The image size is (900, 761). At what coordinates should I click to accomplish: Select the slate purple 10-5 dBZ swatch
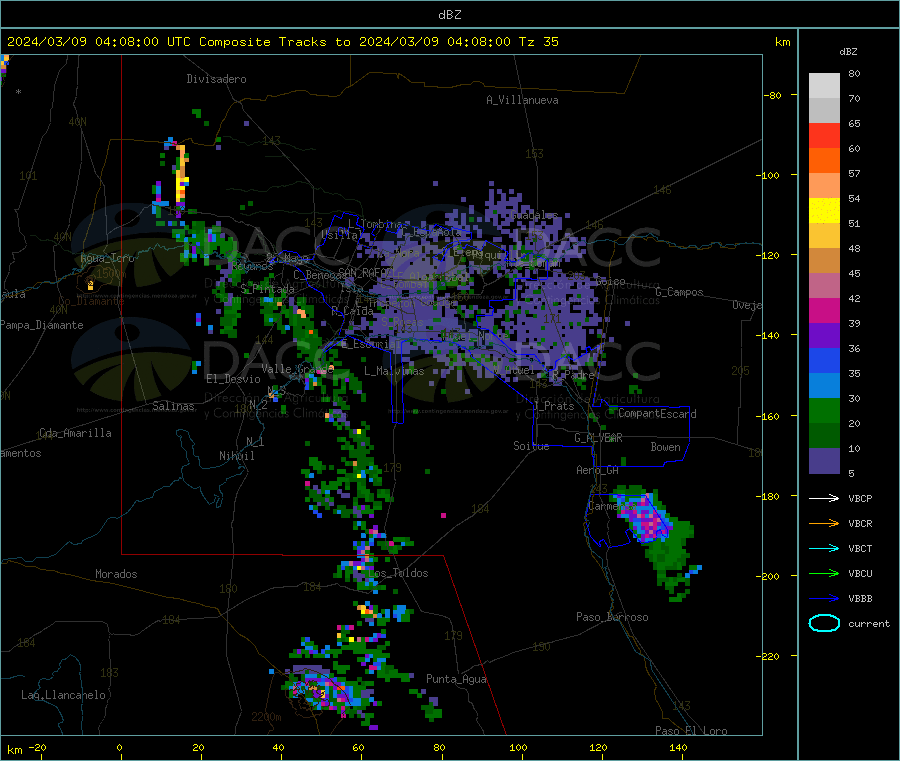tap(824, 460)
